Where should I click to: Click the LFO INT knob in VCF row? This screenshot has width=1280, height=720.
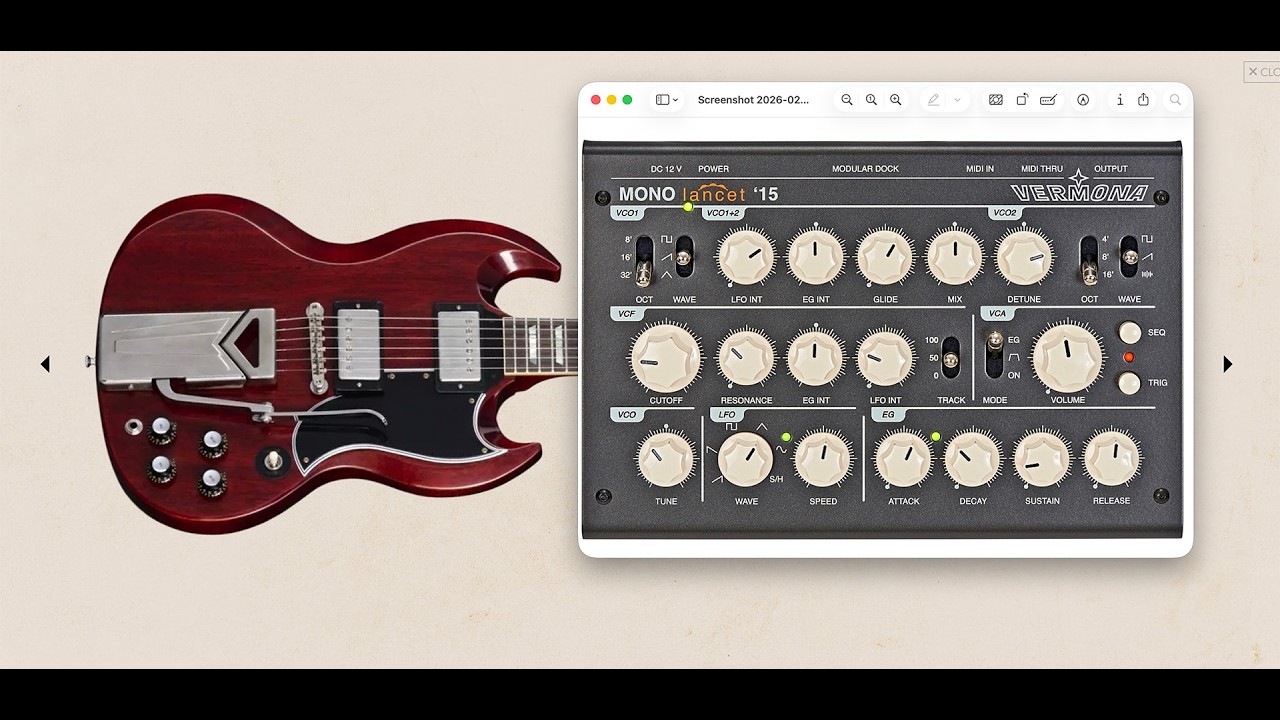pyautogui.click(x=885, y=357)
